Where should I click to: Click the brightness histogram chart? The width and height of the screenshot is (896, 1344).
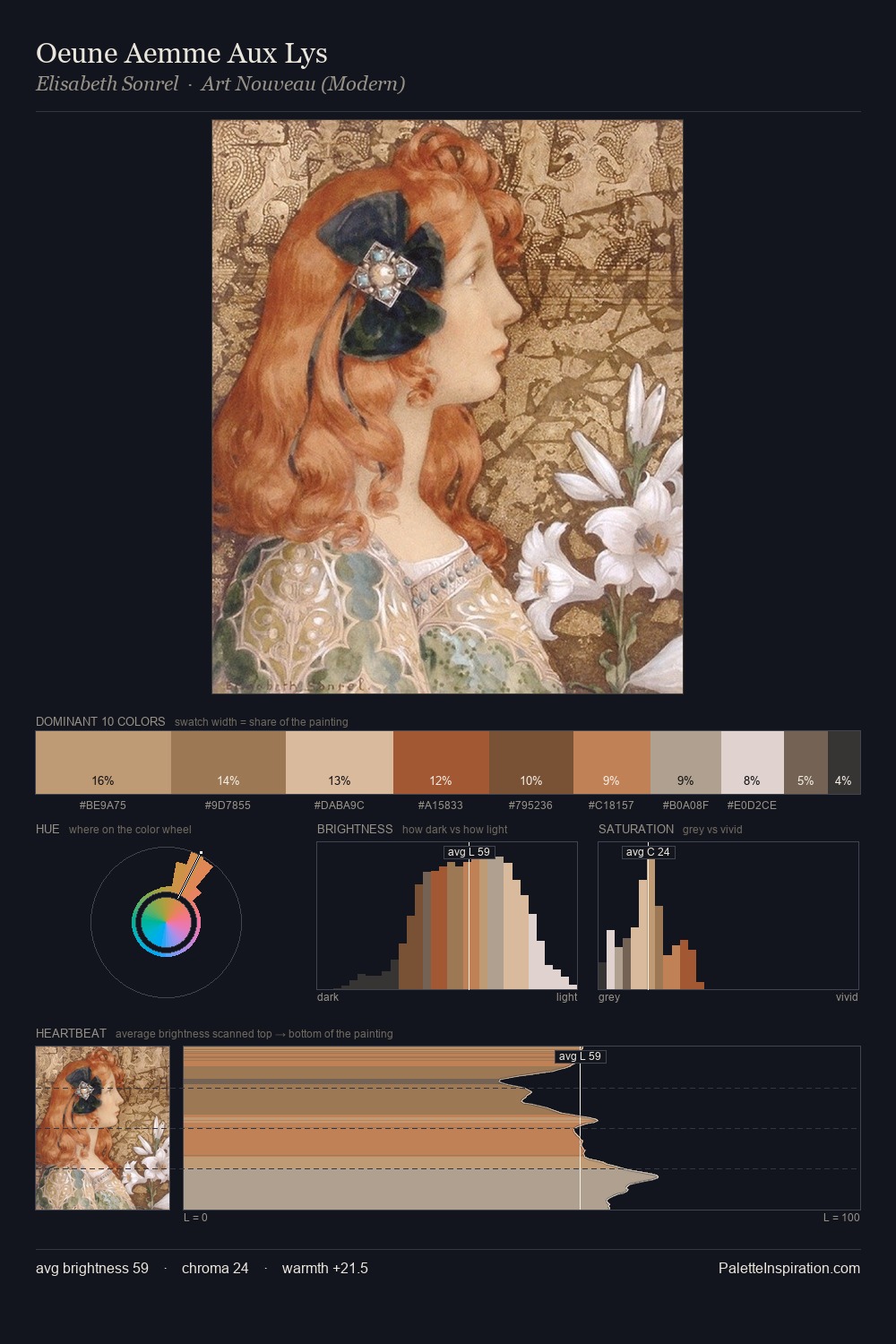click(447, 916)
